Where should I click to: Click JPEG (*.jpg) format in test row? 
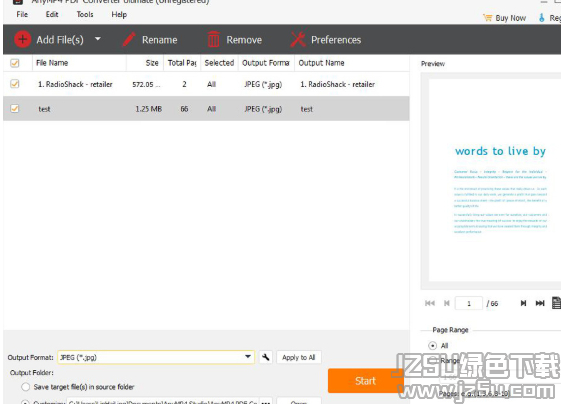[x=263, y=109]
